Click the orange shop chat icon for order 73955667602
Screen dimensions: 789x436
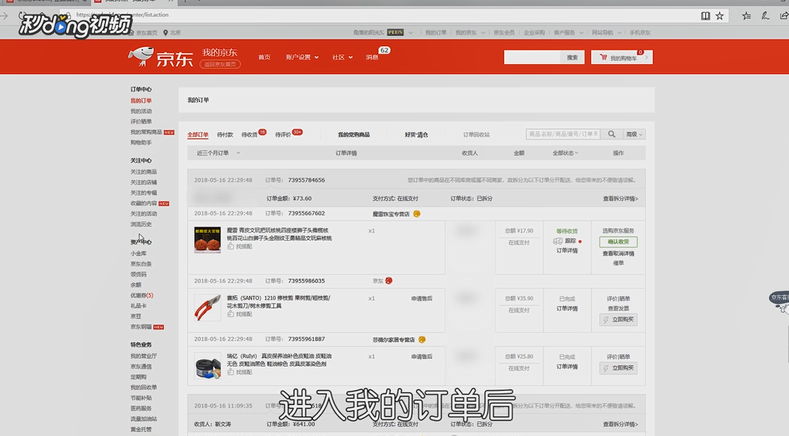click(x=417, y=214)
